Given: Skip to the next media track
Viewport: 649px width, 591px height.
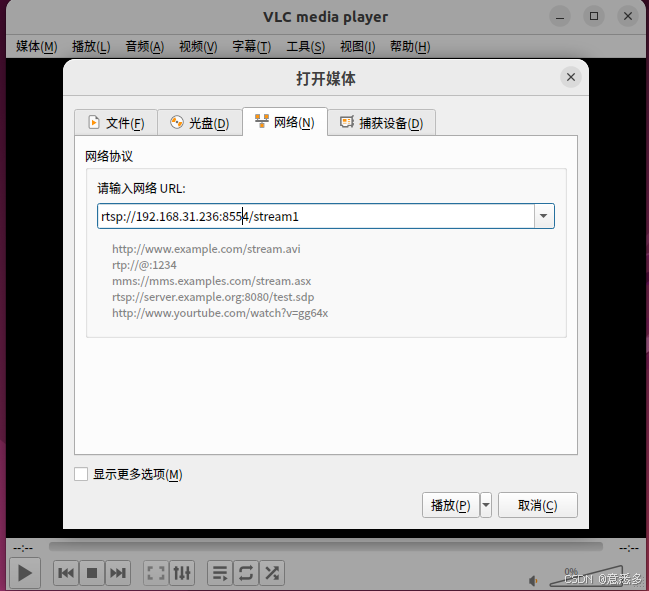Looking at the screenshot, I should coord(118,573).
